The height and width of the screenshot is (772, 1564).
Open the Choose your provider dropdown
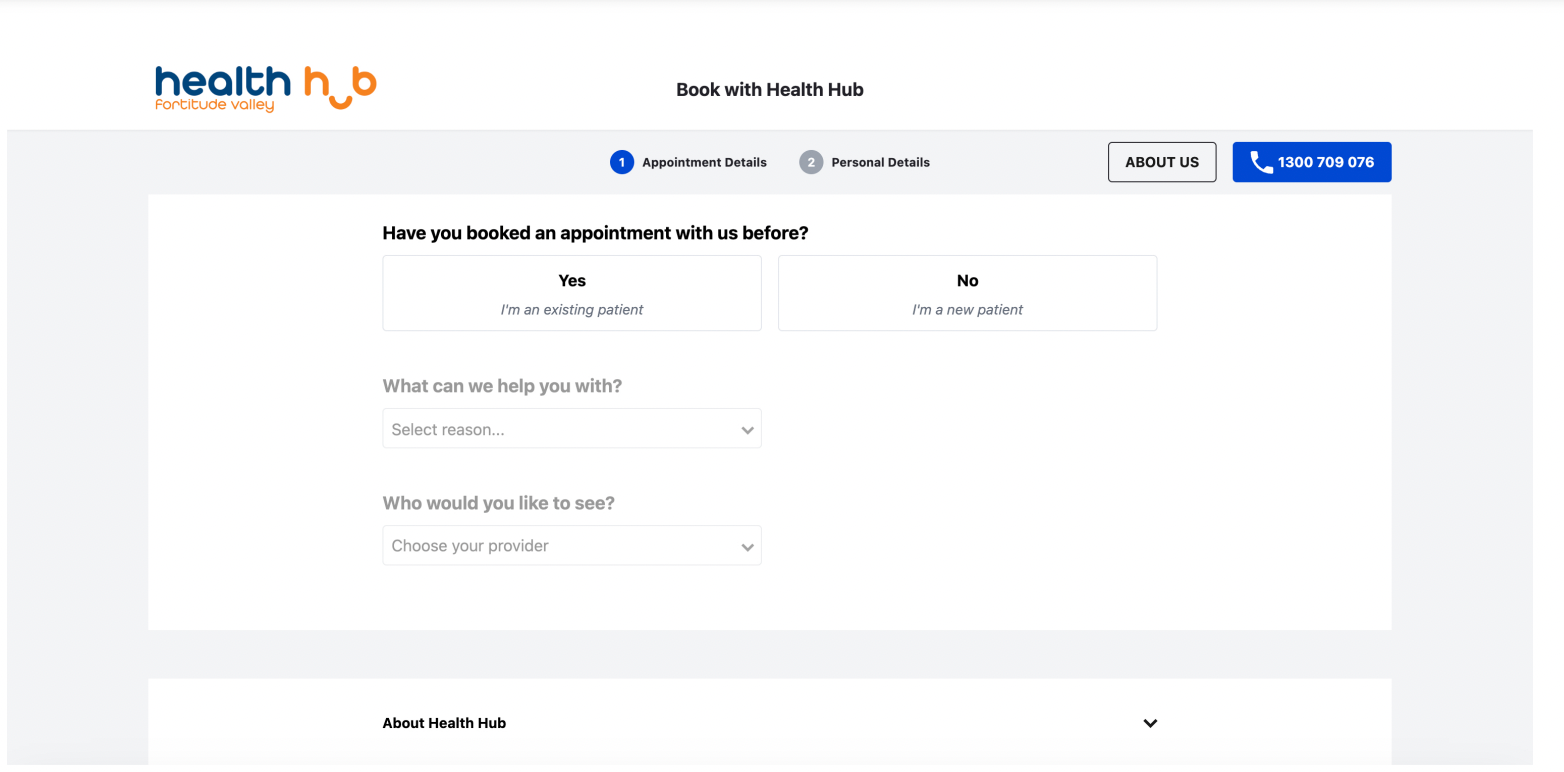[x=572, y=546]
